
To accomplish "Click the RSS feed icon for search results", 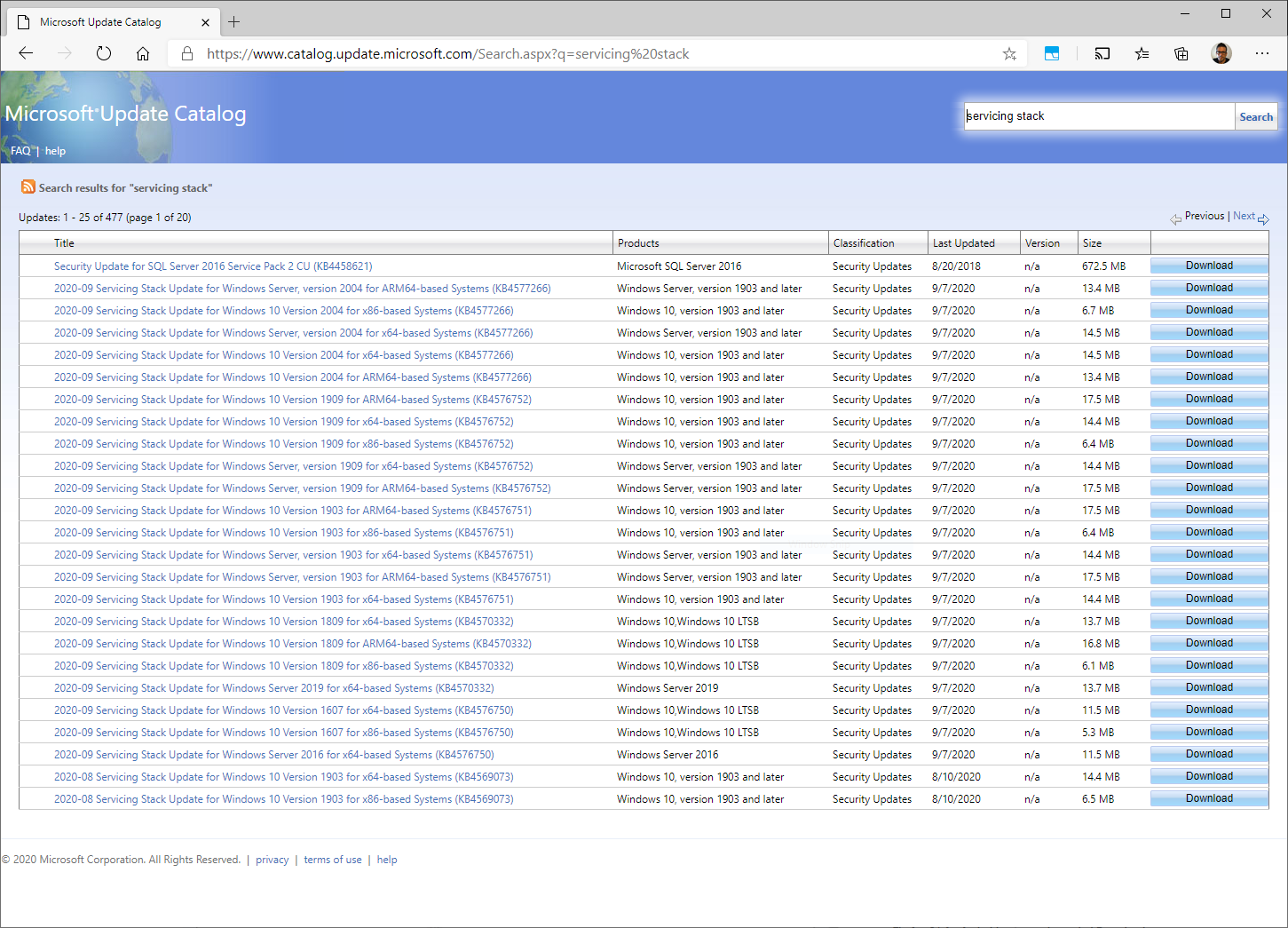I will [28, 186].
